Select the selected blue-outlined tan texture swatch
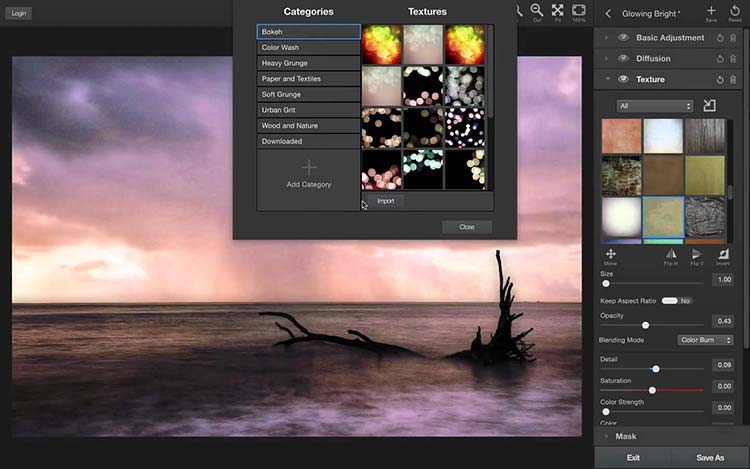 [663, 217]
